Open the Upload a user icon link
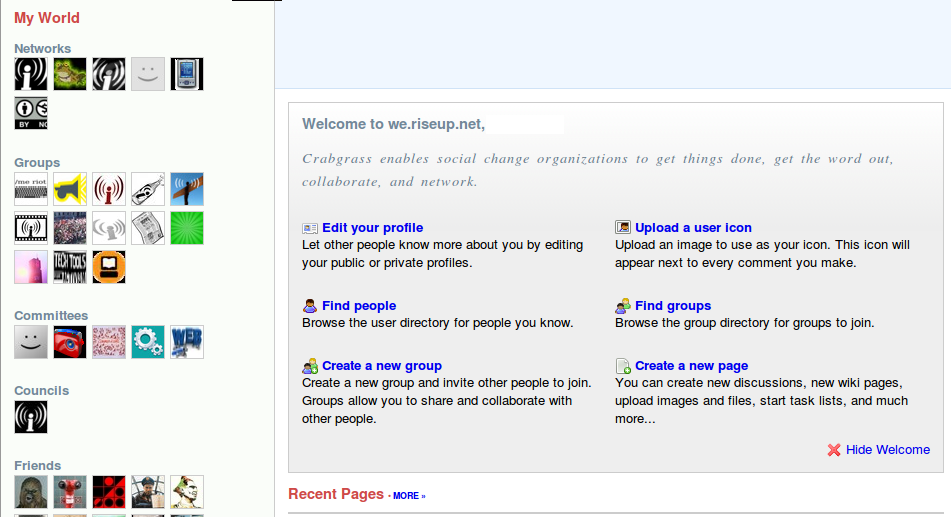This screenshot has width=951, height=517. click(693, 228)
